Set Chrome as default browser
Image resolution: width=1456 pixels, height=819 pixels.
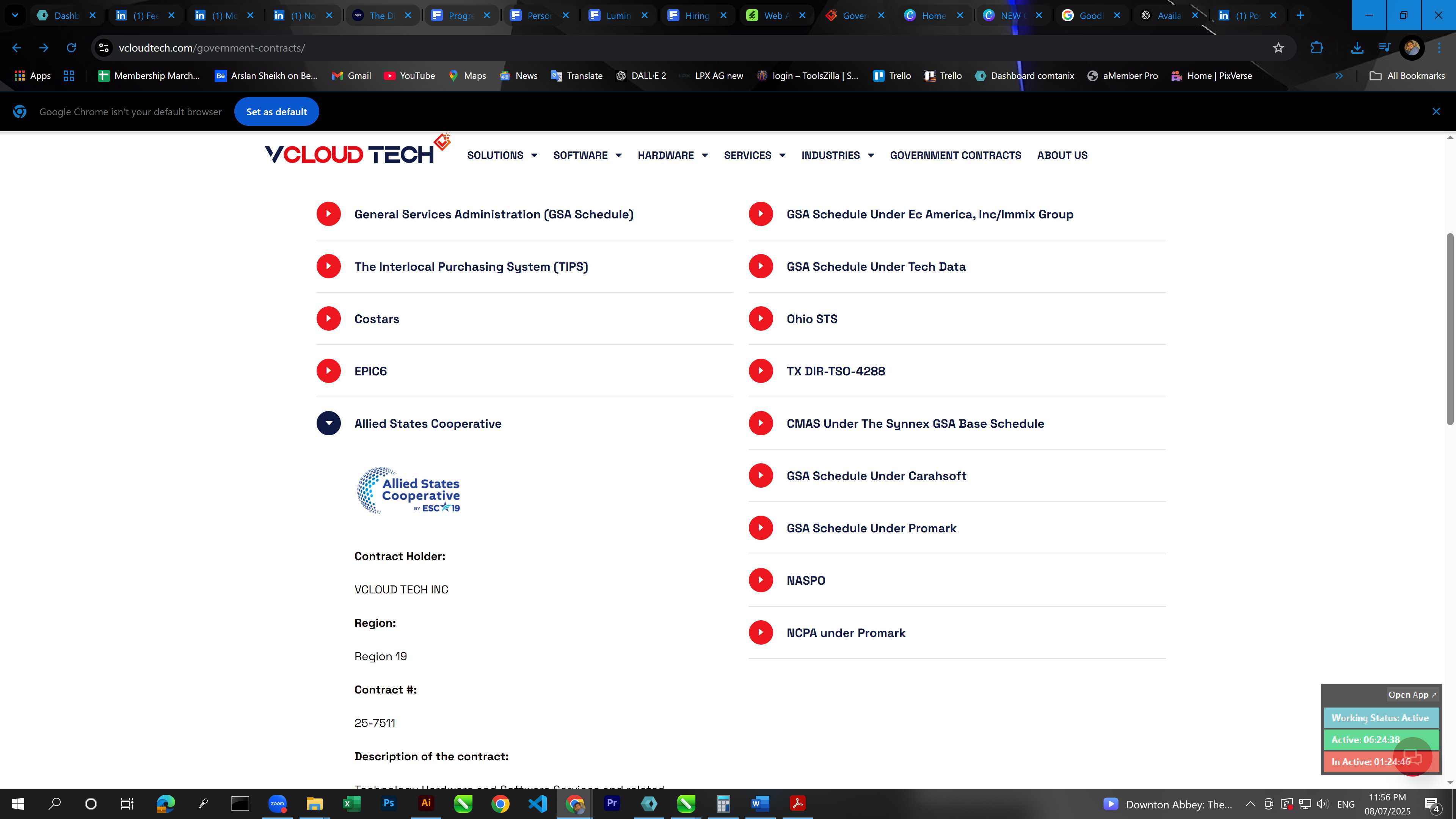tap(276, 112)
